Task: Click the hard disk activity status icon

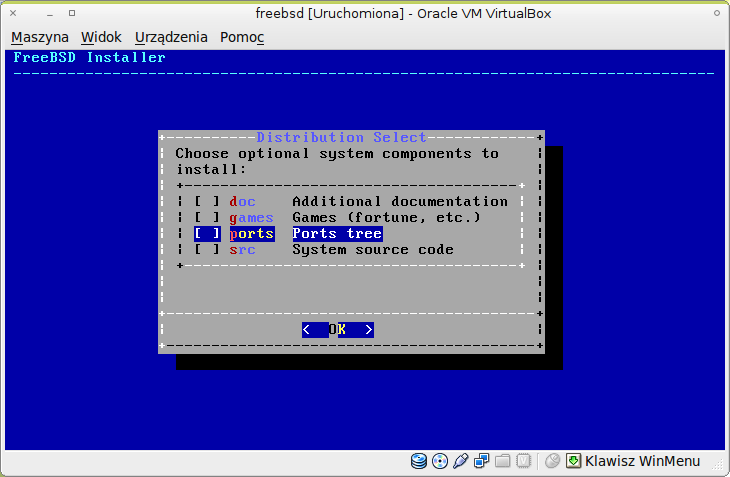Action: pyautogui.click(x=419, y=461)
